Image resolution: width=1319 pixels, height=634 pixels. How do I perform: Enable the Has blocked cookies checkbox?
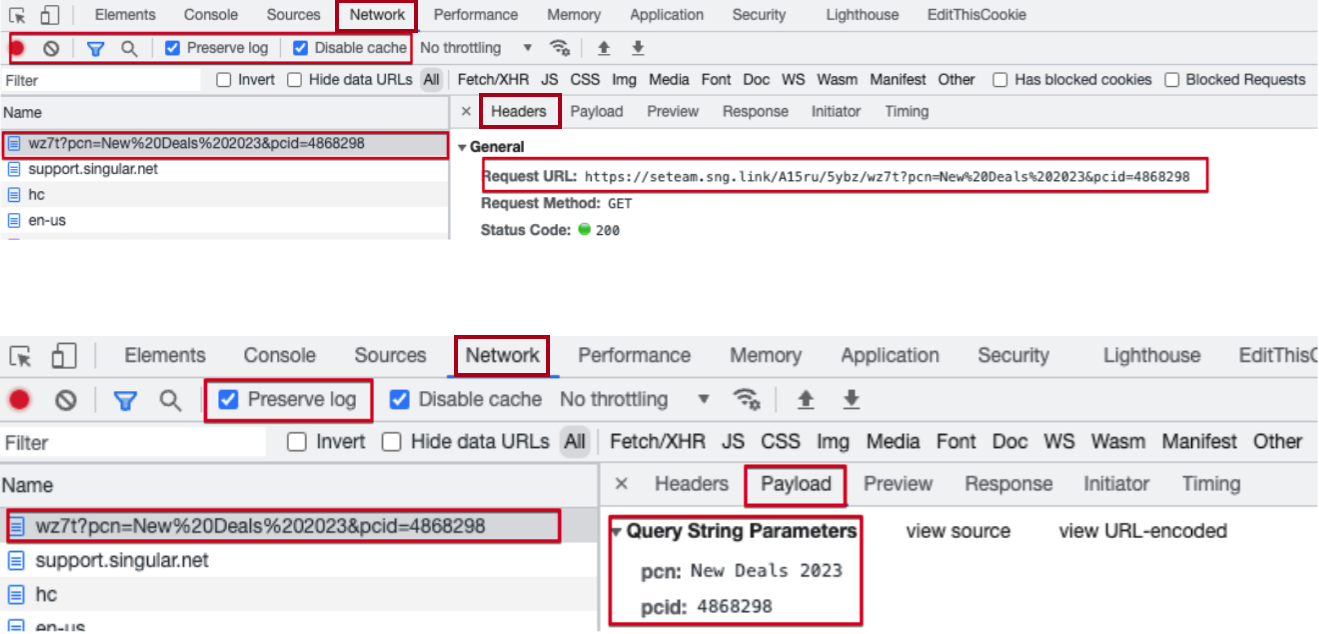click(1000, 80)
